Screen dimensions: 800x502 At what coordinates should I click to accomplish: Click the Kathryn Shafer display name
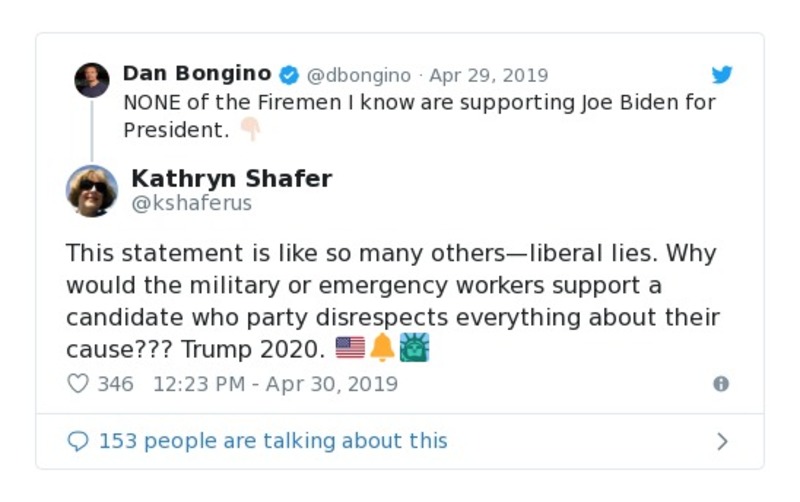[x=232, y=179]
